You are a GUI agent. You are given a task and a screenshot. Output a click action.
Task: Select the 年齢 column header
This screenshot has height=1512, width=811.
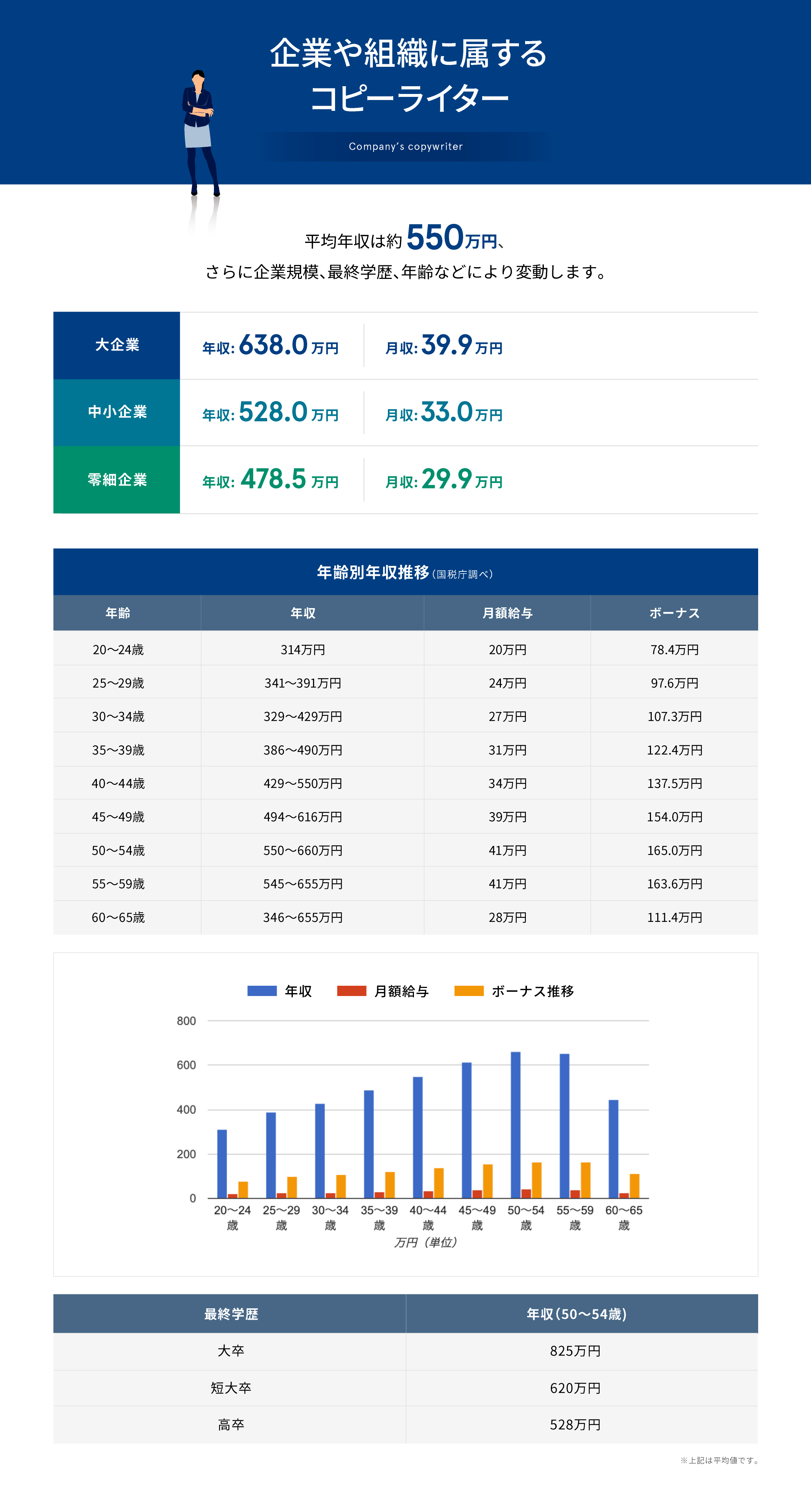point(118,613)
